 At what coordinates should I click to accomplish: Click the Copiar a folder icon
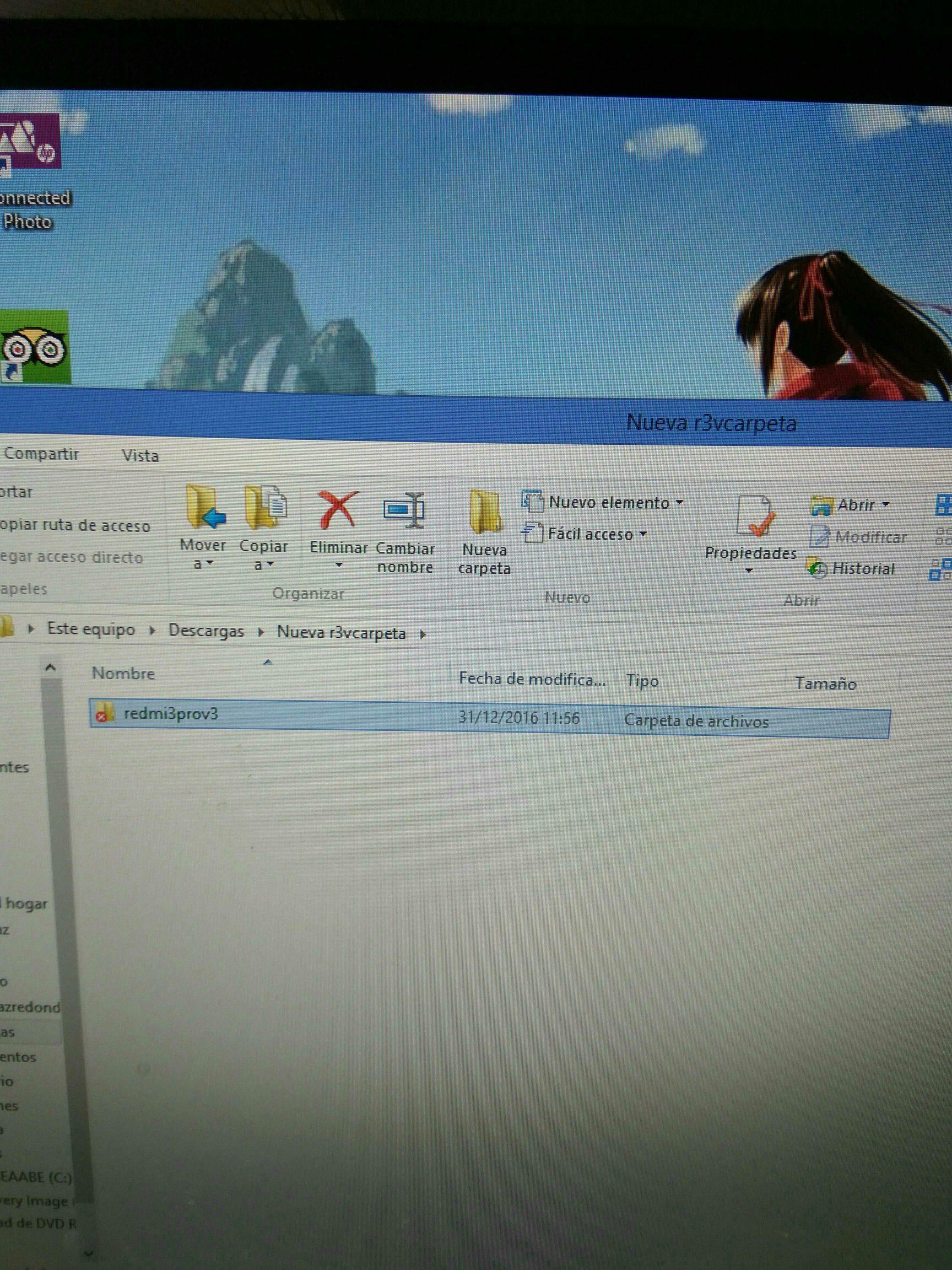(x=266, y=508)
